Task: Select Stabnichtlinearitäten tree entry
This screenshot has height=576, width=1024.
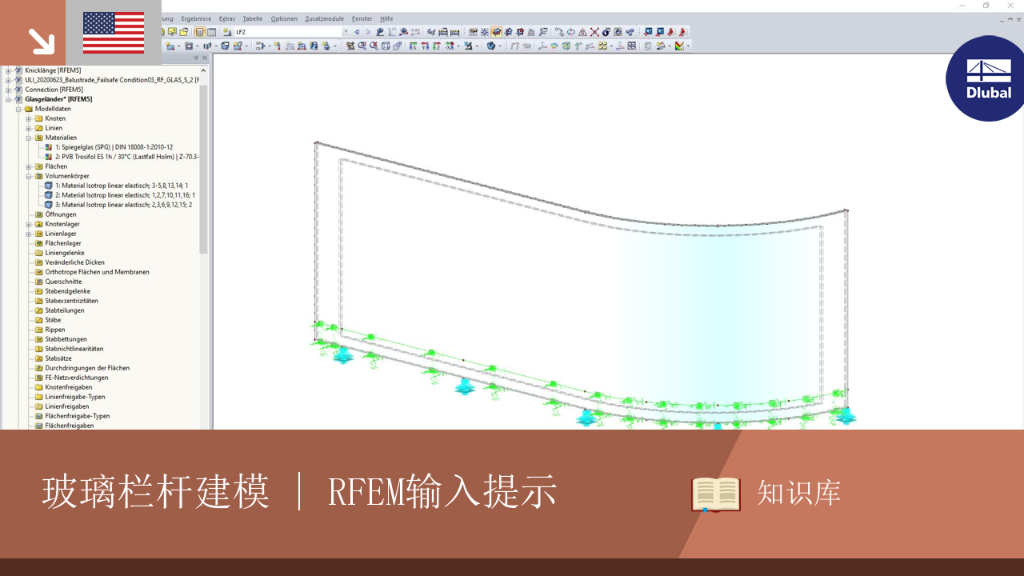Action: [74, 349]
